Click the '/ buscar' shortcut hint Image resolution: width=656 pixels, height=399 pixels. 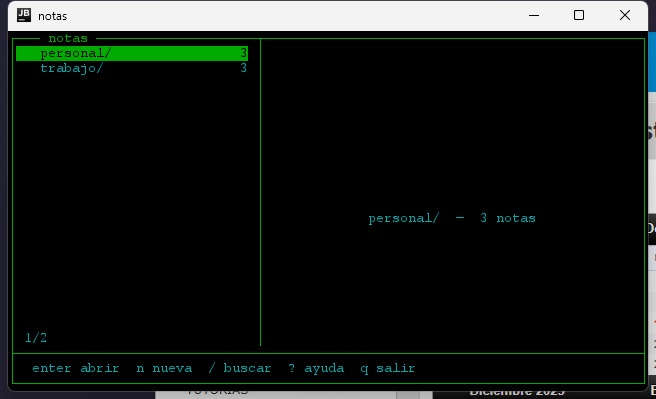[240, 368]
